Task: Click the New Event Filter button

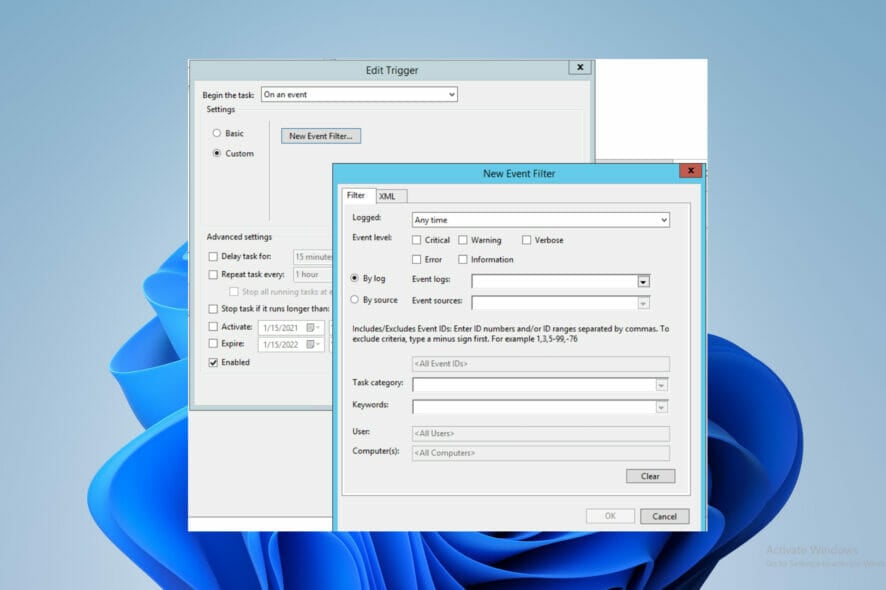Action: point(320,136)
